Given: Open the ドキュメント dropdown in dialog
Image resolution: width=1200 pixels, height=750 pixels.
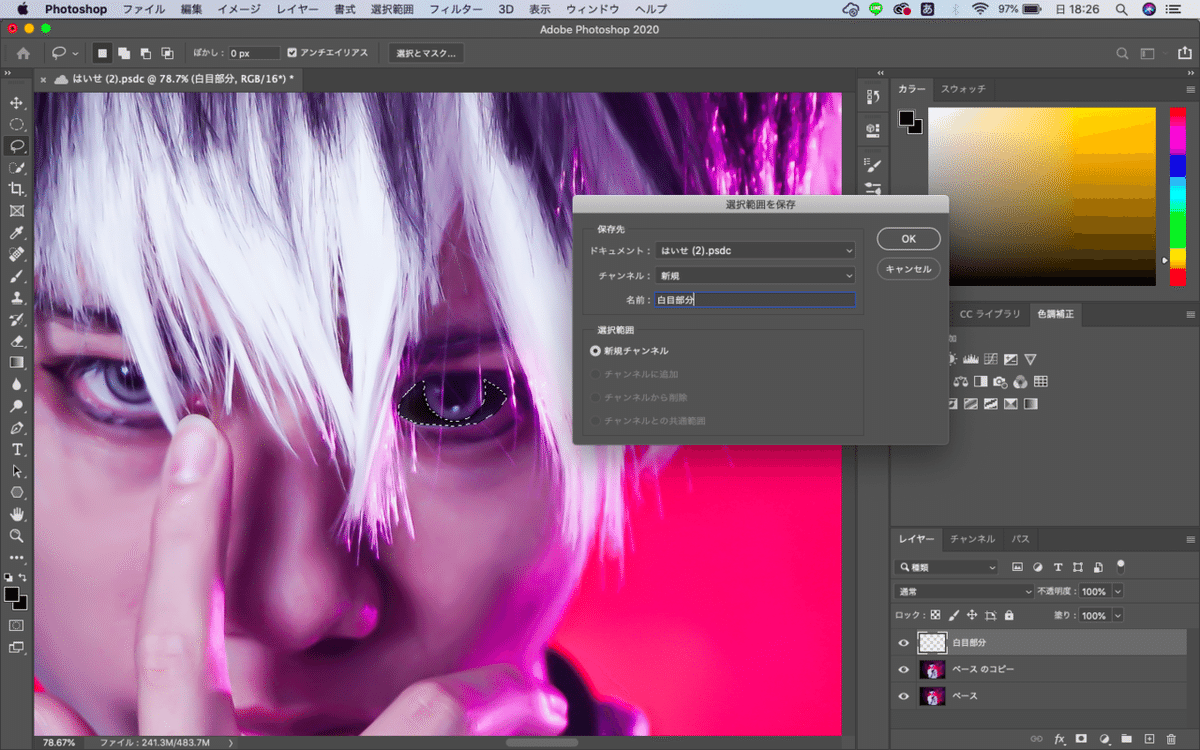Looking at the screenshot, I should tap(755, 251).
